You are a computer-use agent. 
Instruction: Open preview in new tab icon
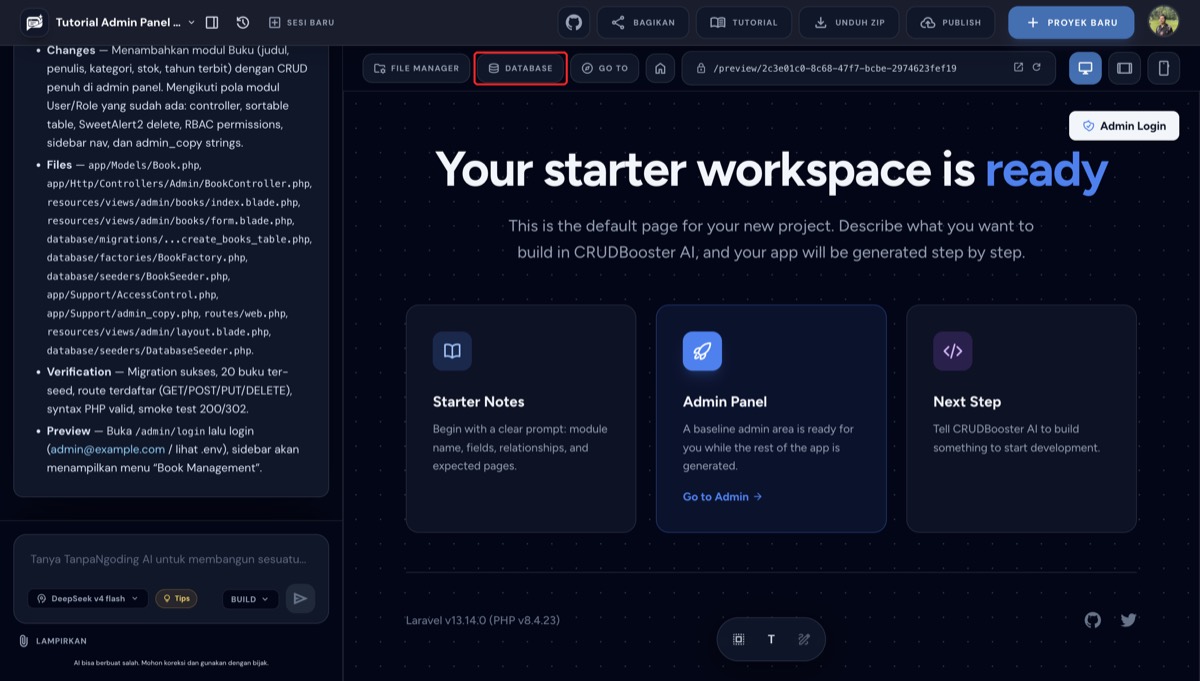(x=1018, y=68)
